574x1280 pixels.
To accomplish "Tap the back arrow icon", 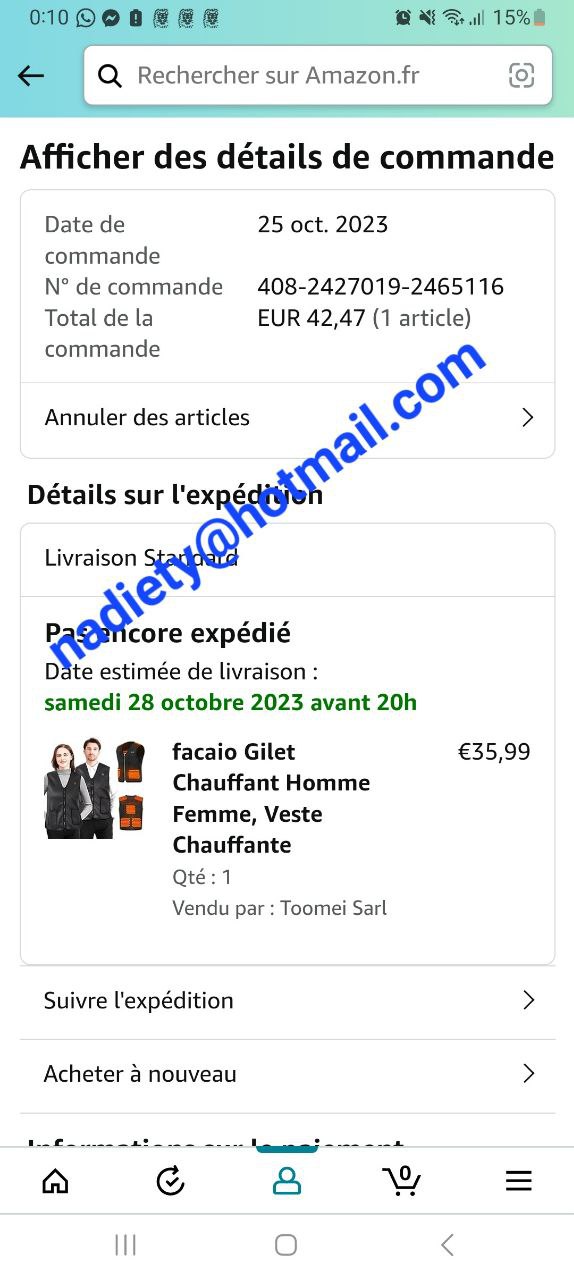I will [31, 76].
